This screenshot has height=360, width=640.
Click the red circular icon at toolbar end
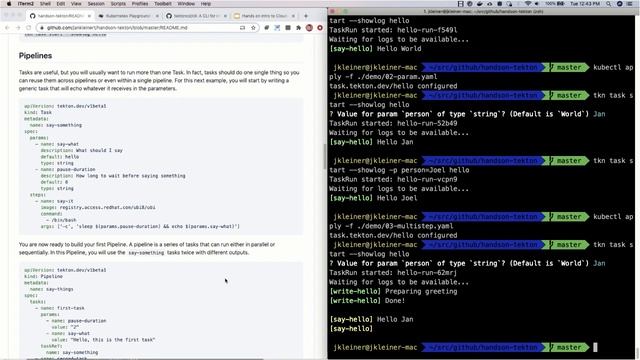(320, 28)
